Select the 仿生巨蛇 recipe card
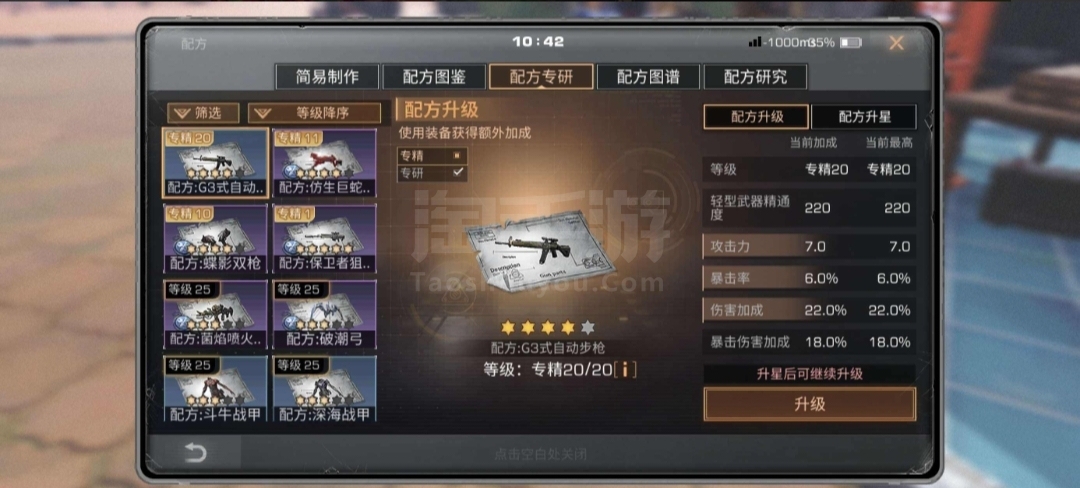This screenshot has height=488, width=1080. coord(324,163)
